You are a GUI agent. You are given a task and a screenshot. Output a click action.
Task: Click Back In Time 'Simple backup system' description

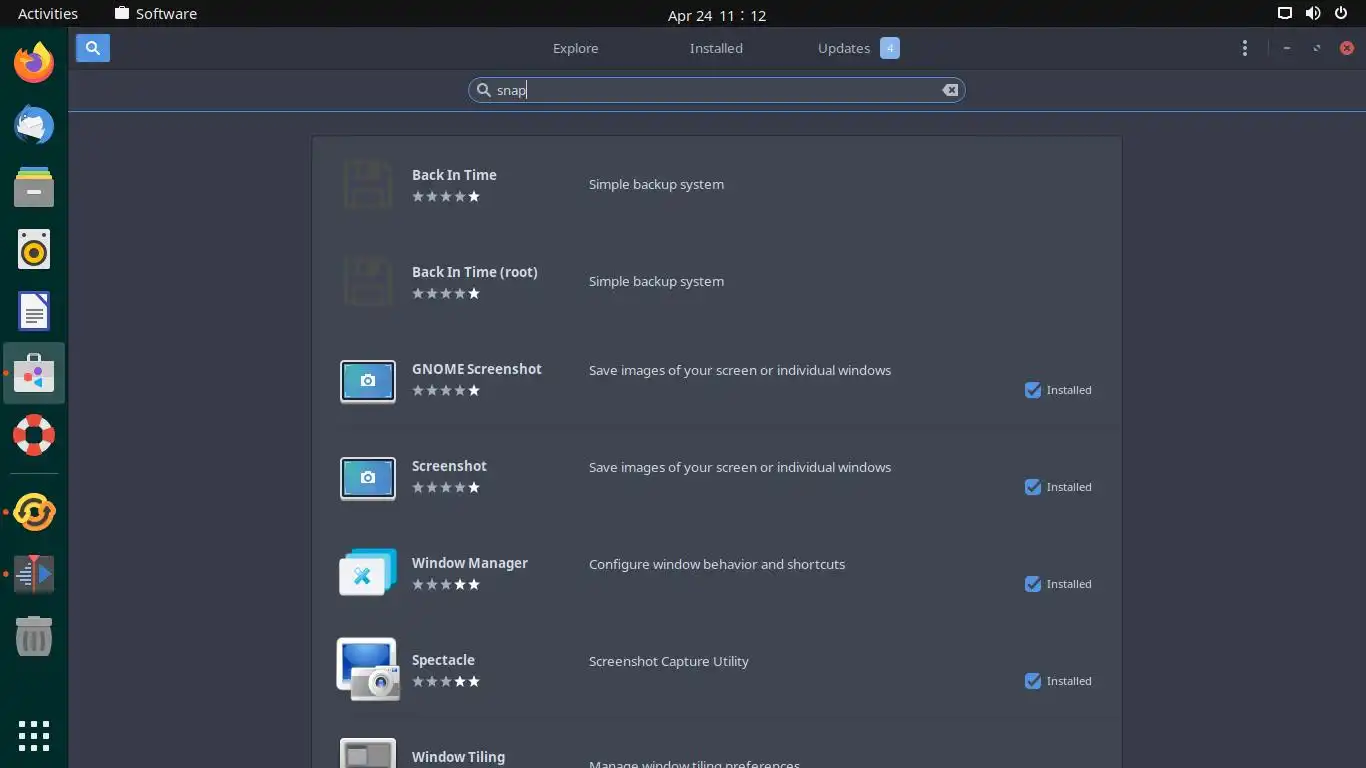point(656,184)
